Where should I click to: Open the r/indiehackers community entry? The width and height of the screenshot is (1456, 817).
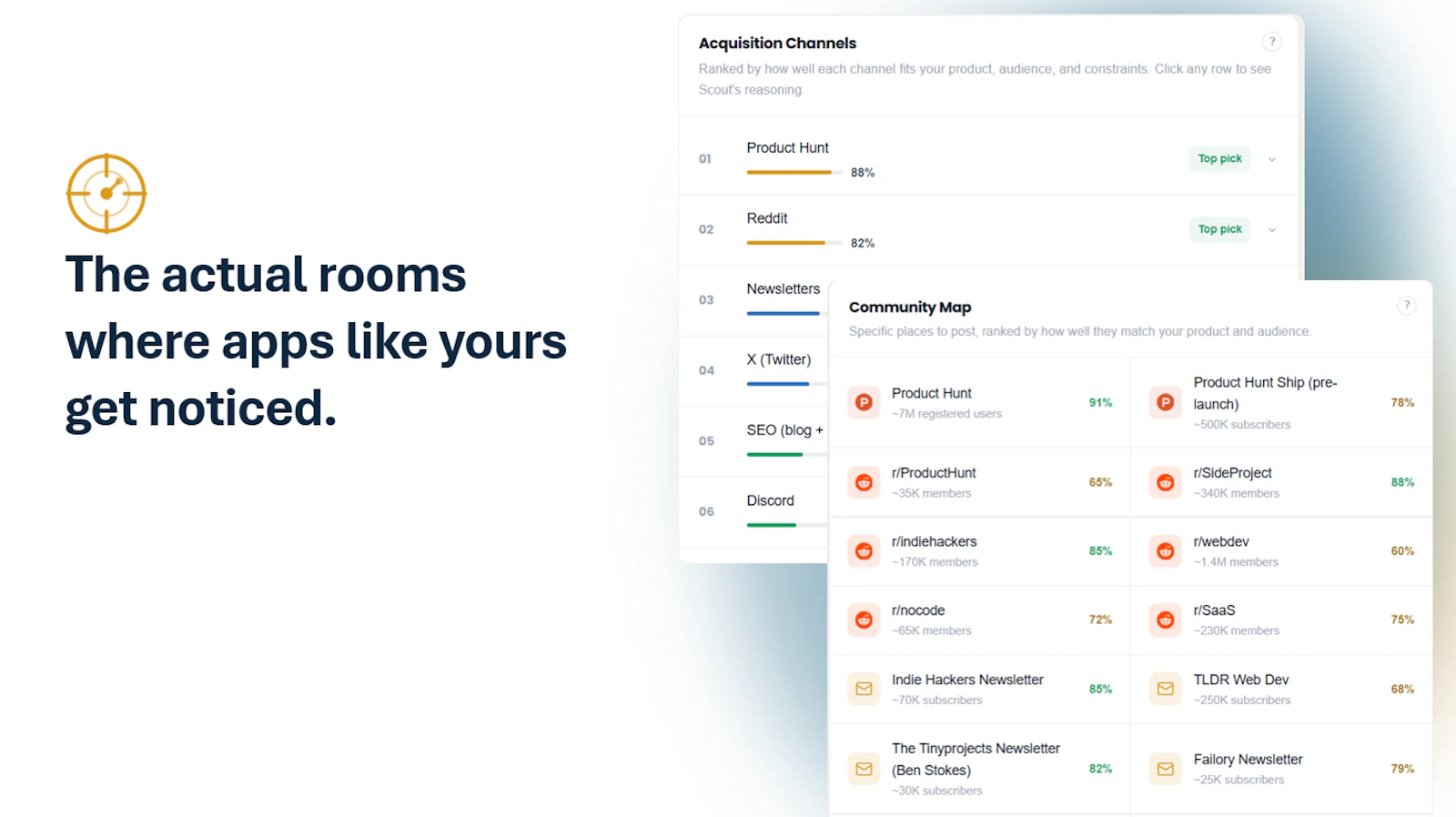coord(980,551)
